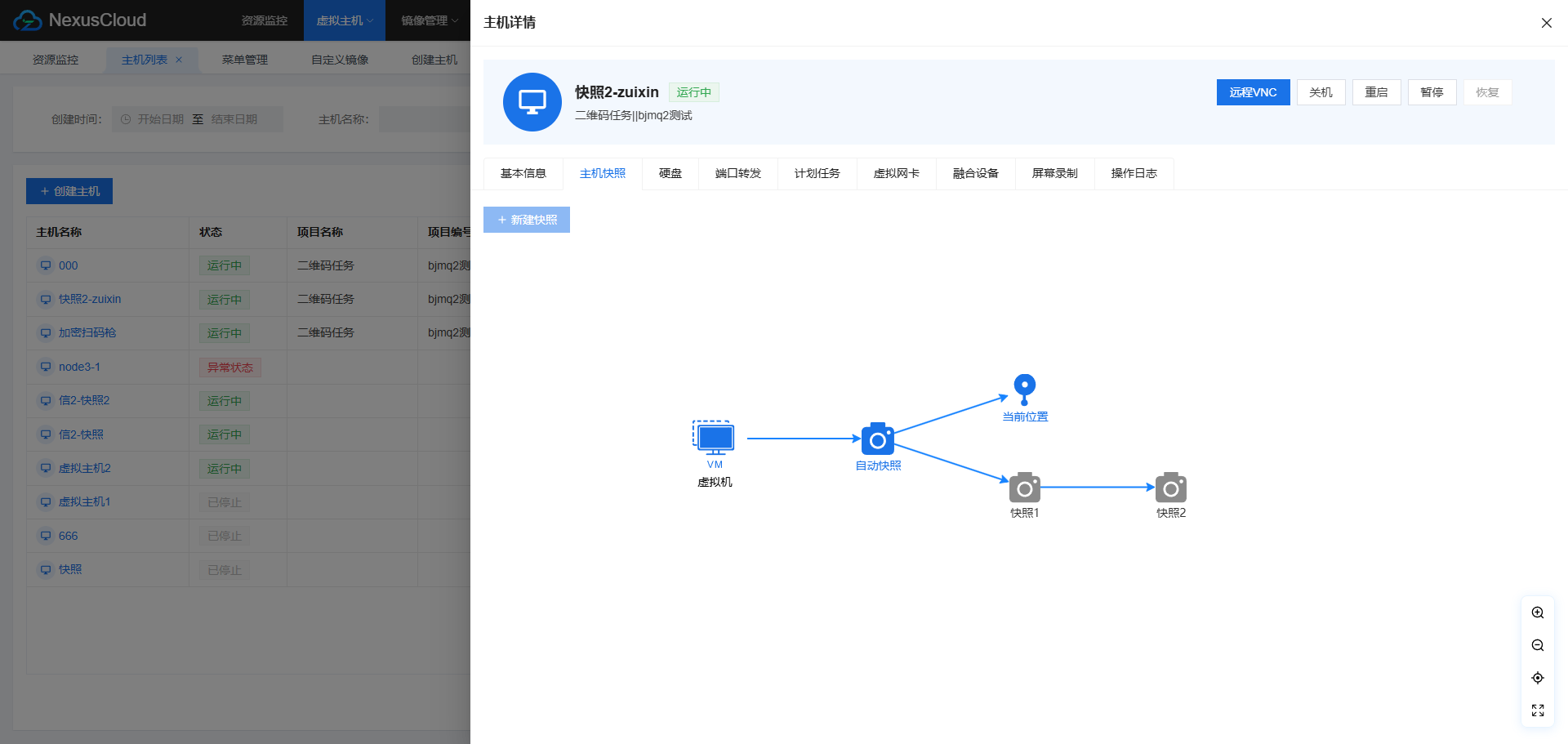Viewport: 1568px width, 744px height.
Task: Click the 重启 button
Action: click(x=1376, y=92)
